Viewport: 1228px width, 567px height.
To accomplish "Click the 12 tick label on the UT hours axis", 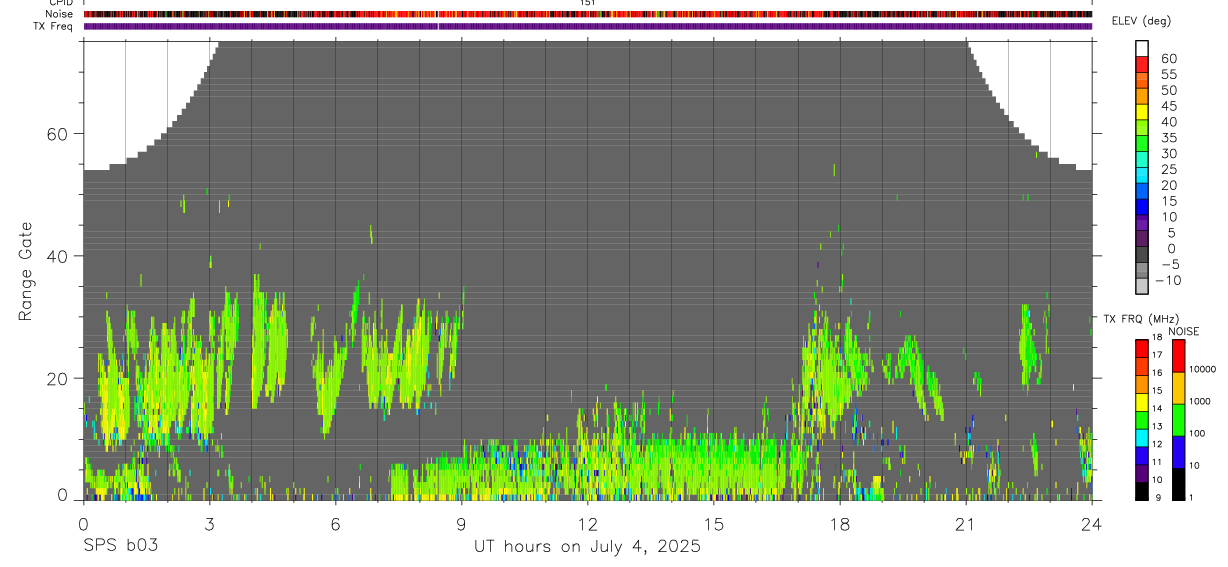I will (587, 524).
